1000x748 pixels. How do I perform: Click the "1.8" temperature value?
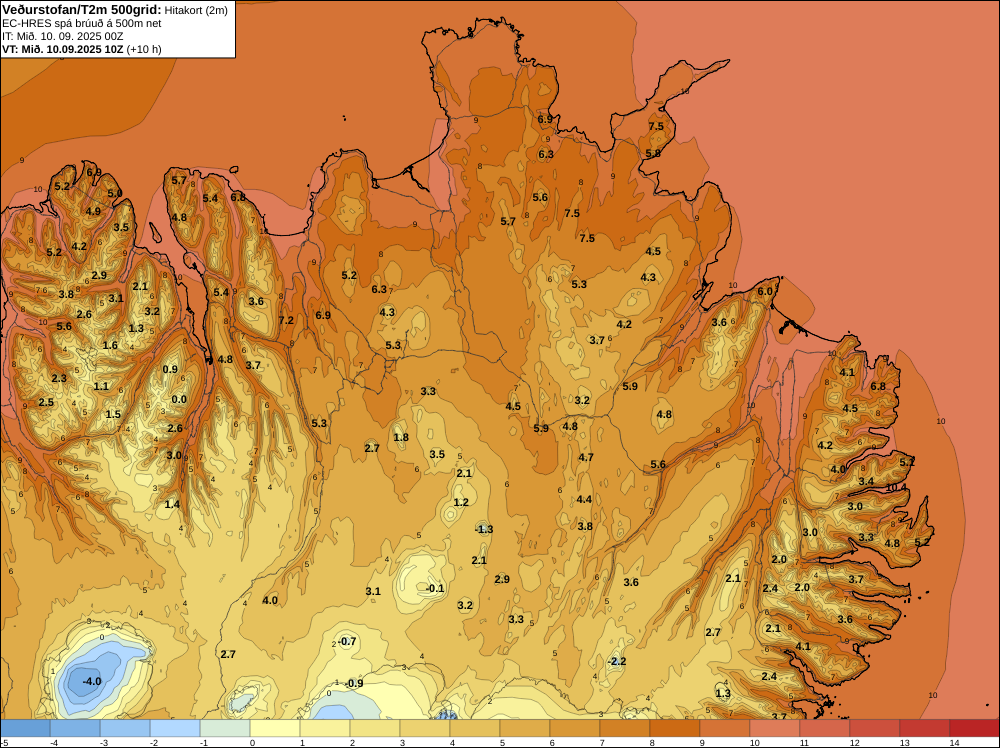(401, 437)
